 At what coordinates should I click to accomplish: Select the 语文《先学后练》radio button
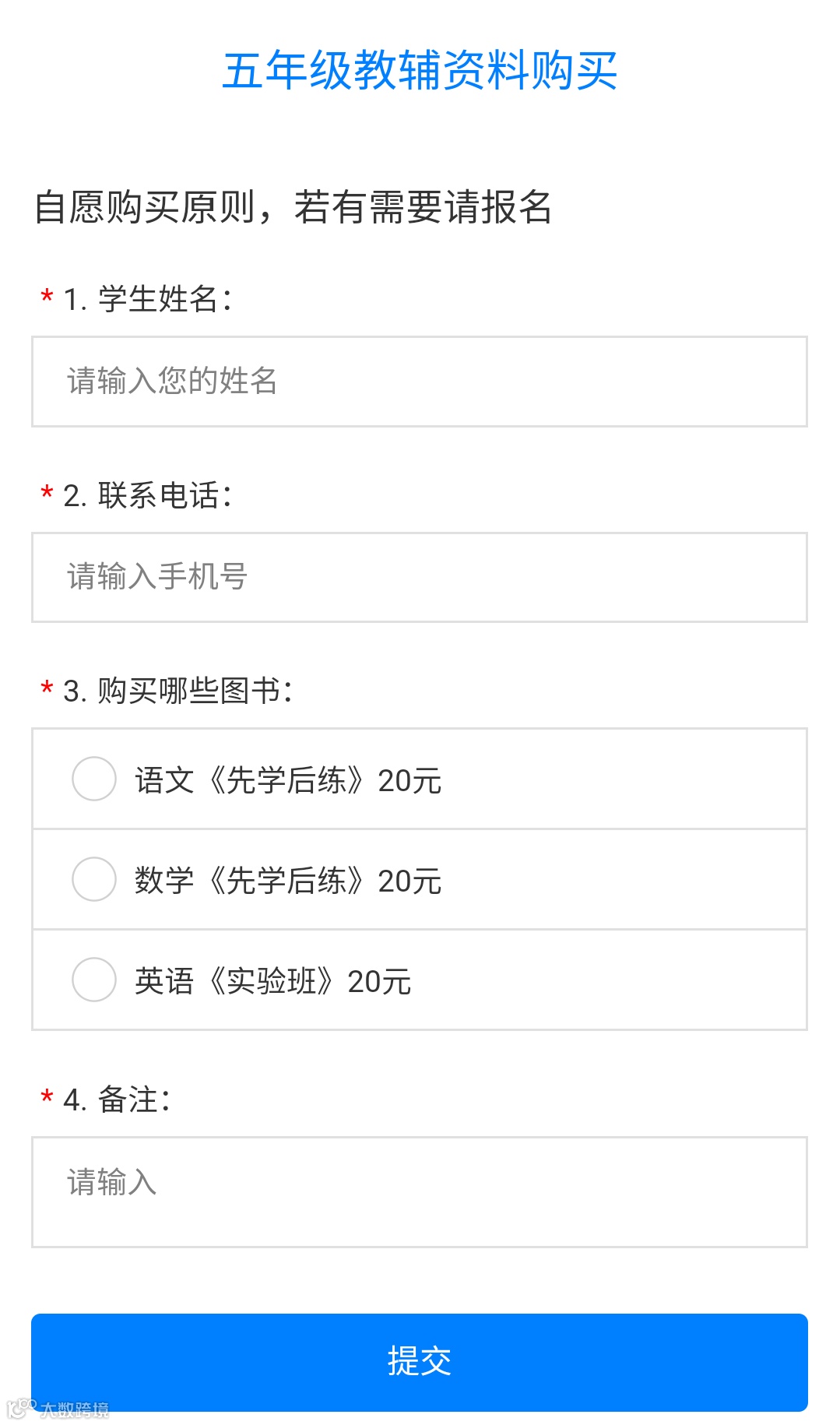94,779
